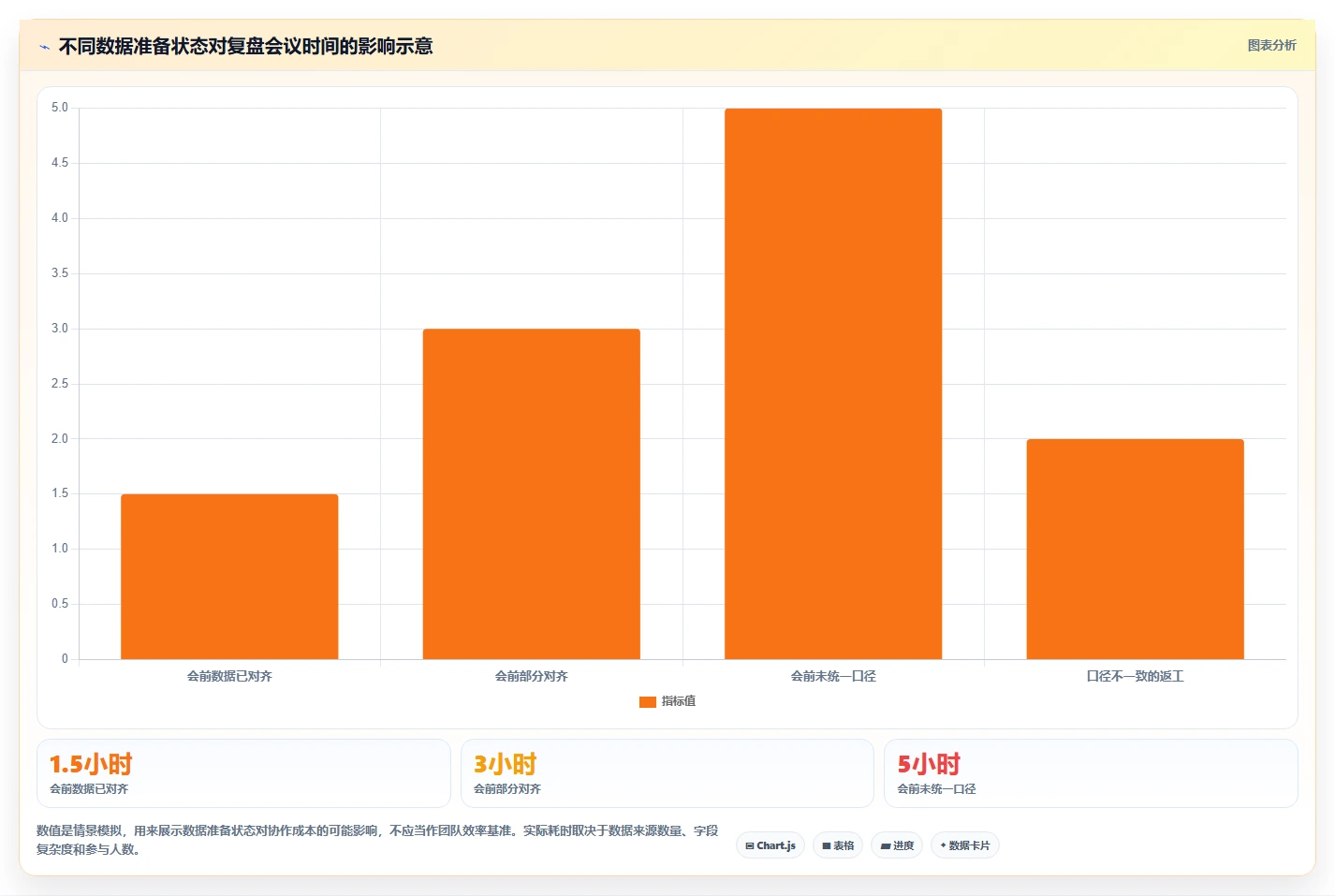Click the small chart icon beside the title

tap(44, 47)
